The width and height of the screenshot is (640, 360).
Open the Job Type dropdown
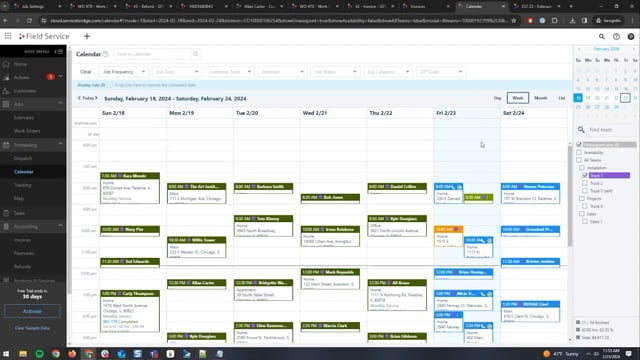coord(176,72)
